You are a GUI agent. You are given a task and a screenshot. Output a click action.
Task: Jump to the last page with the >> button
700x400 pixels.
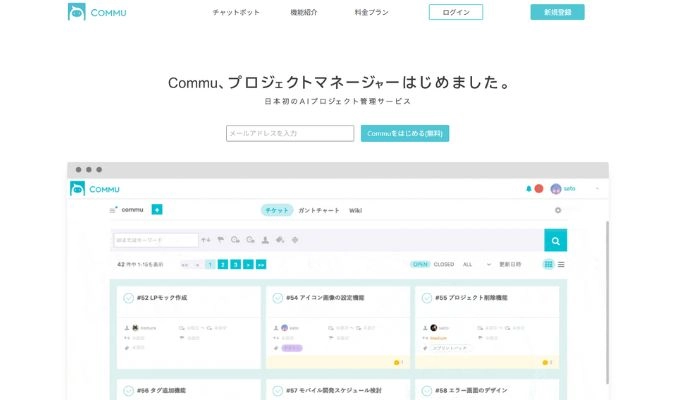coord(261,265)
